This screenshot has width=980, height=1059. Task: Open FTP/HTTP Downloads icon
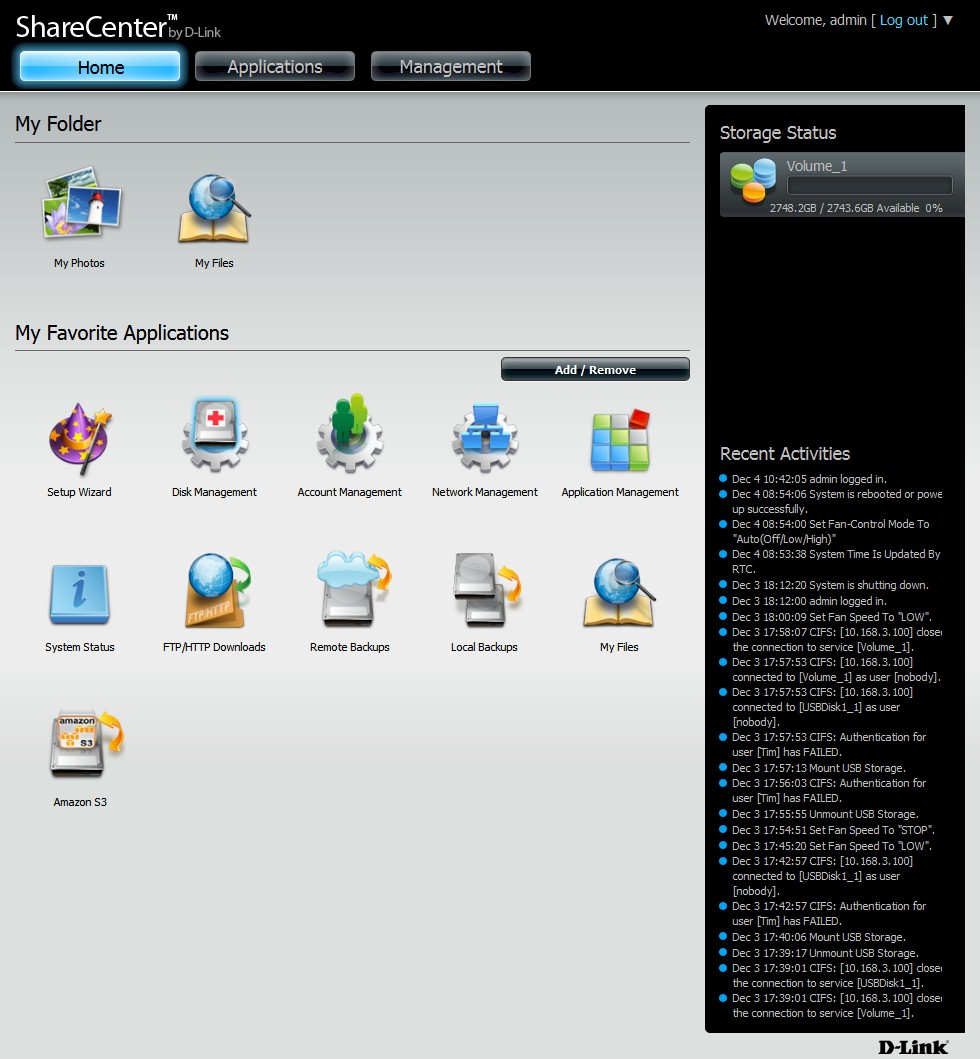(217, 591)
